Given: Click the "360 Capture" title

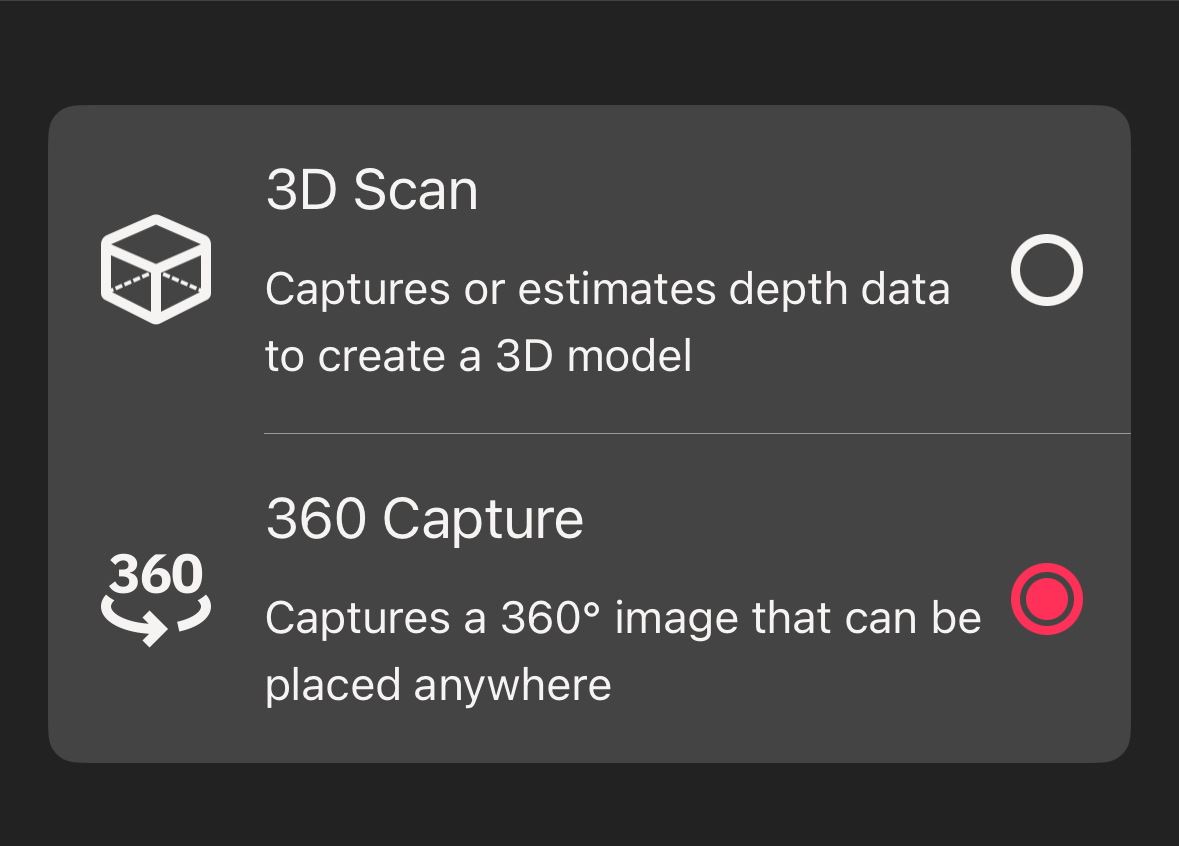Looking at the screenshot, I should [x=424, y=519].
